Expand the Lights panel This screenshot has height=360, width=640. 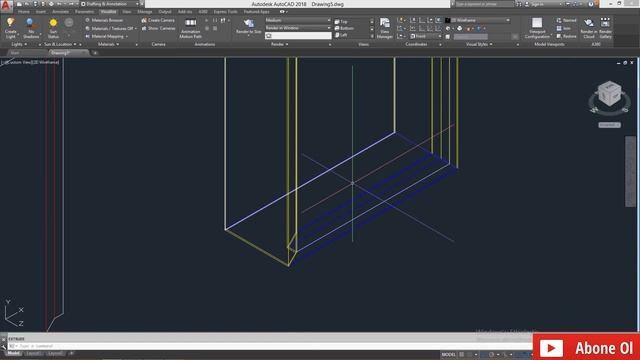pyautogui.click(x=19, y=44)
